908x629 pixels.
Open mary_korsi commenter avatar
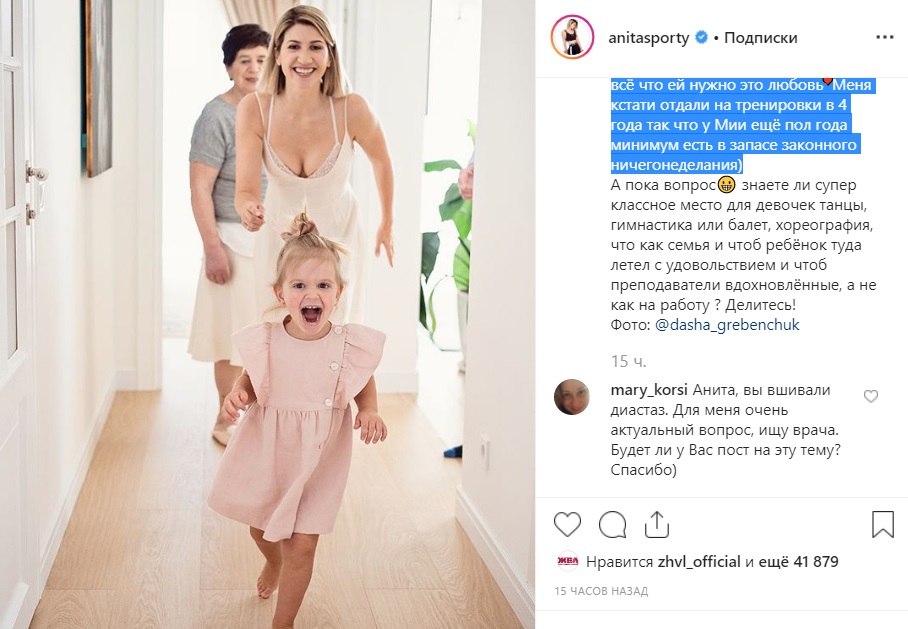[x=572, y=397]
